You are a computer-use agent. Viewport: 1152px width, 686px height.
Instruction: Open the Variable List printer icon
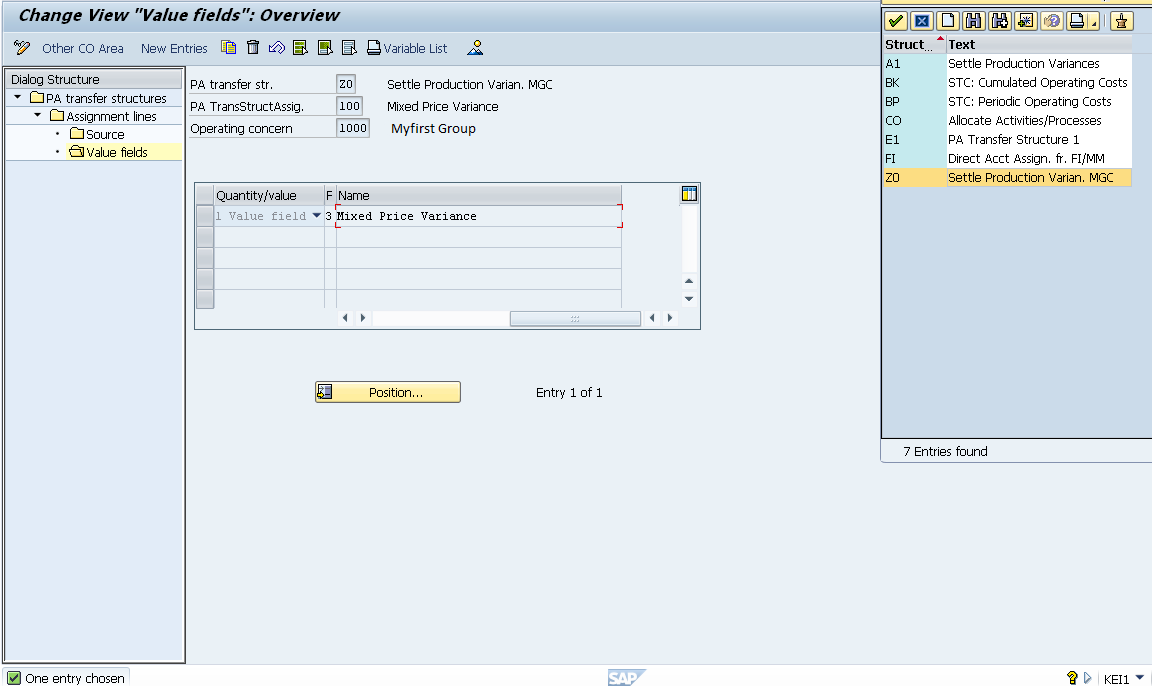point(371,47)
